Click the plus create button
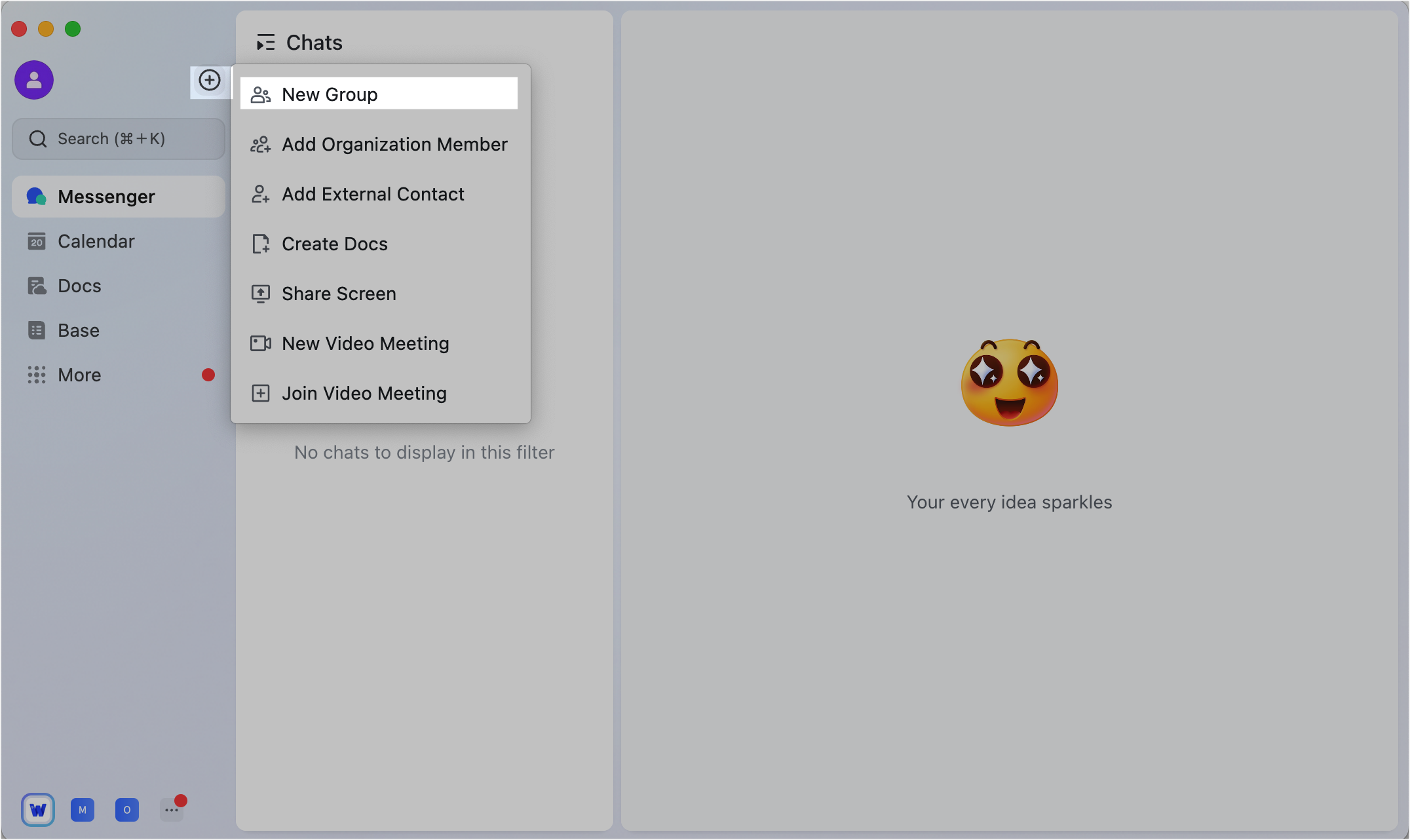Screen dimensions: 1410x840 pyautogui.click(x=210, y=81)
